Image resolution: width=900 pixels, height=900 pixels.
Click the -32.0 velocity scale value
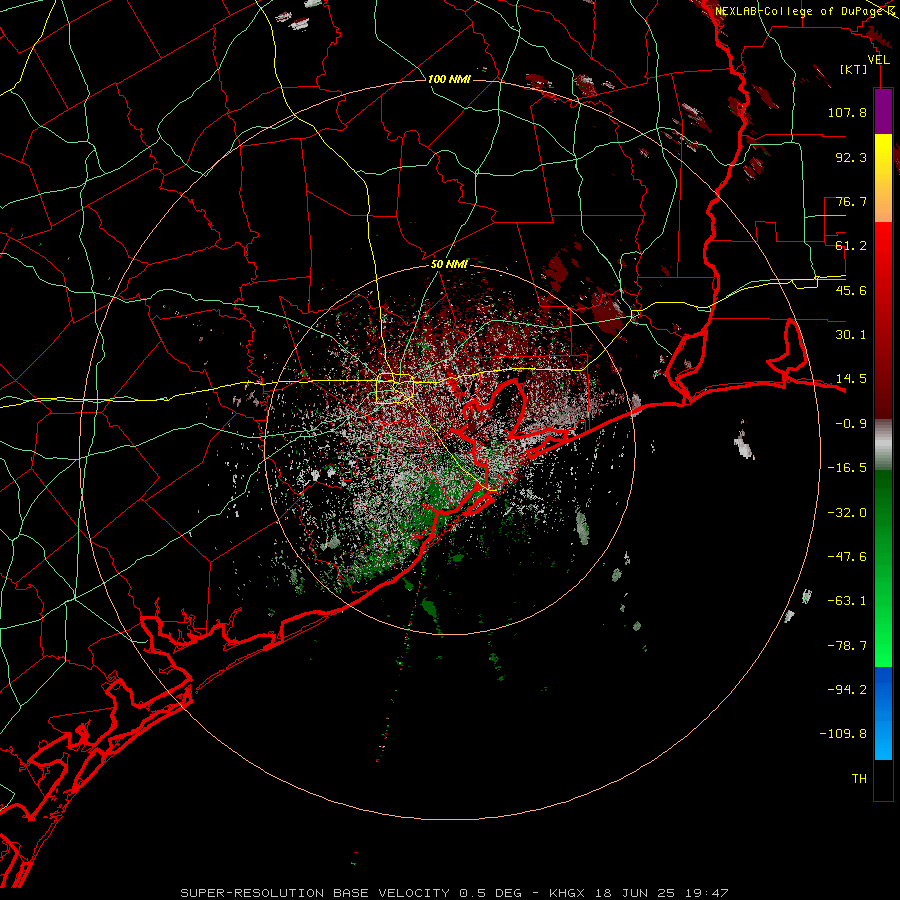[x=847, y=513]
